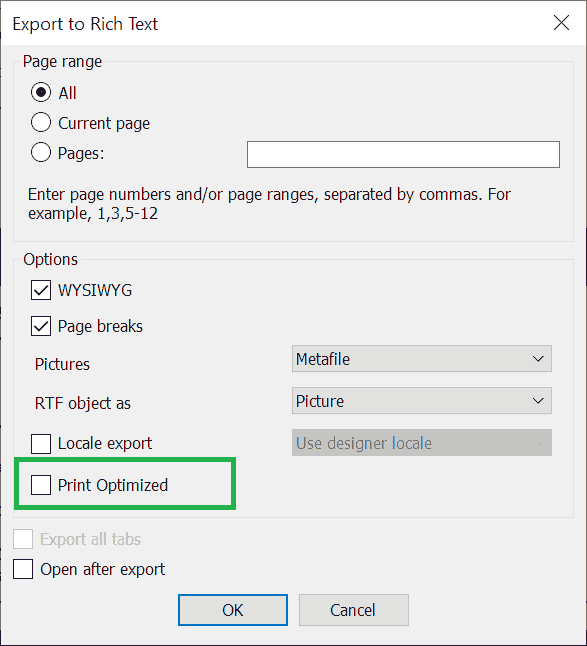Image resolution: width=587 pixels, height=646 pixels.
Task: Disable the Page breaks checkbox
Action: pyautogui.click(x=41, y=326)
